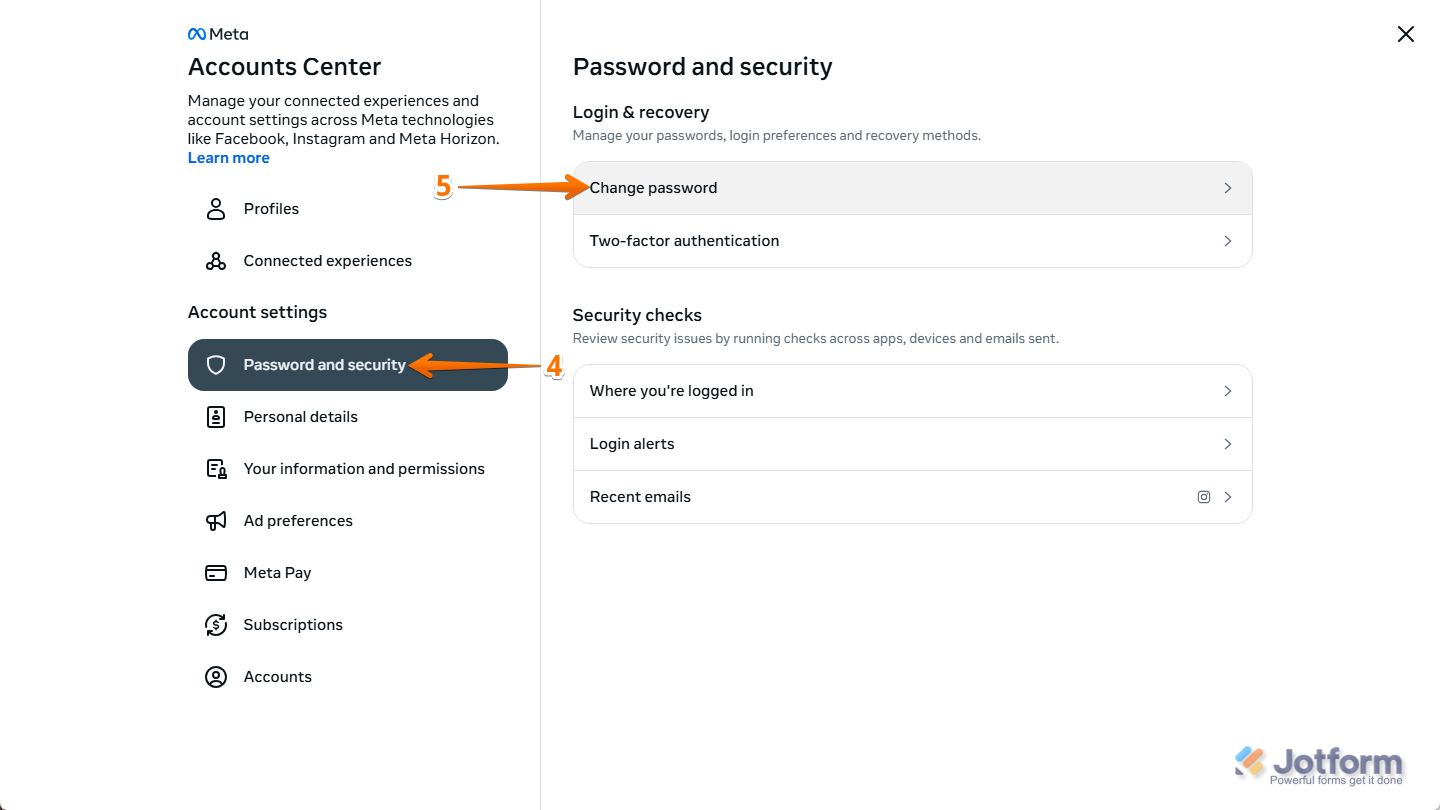Screen dimensions: 1440x810
Task: Close the Accounts Center dialog
Action: tap(1405, 33)
